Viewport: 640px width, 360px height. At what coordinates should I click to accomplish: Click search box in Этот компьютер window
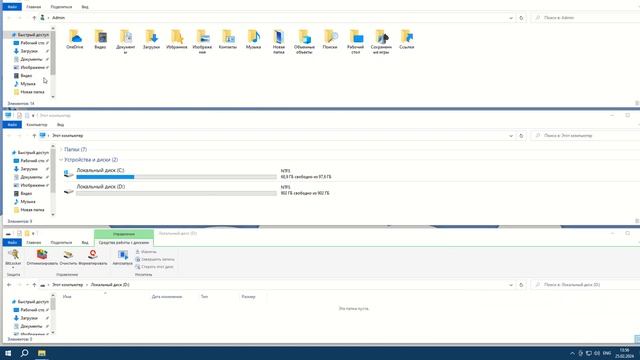(x=586, y=136)
